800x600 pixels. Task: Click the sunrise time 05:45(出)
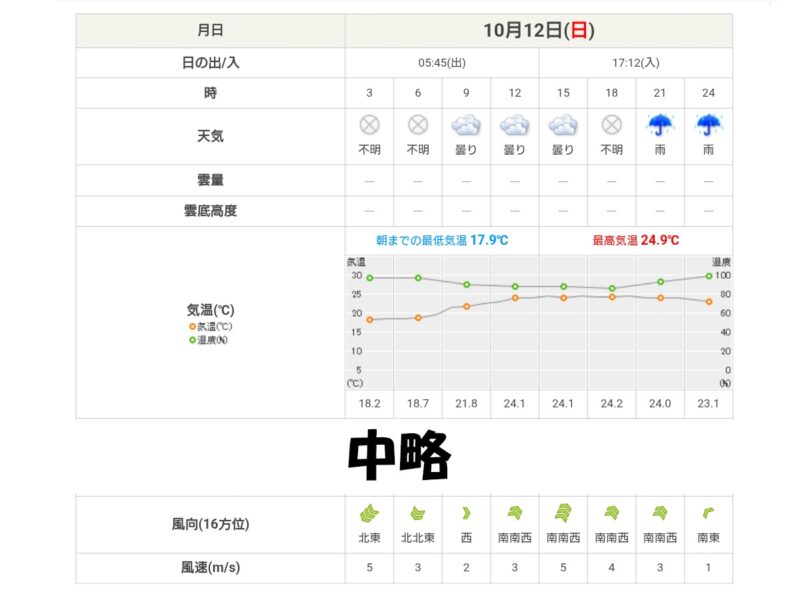pos(441,63)
